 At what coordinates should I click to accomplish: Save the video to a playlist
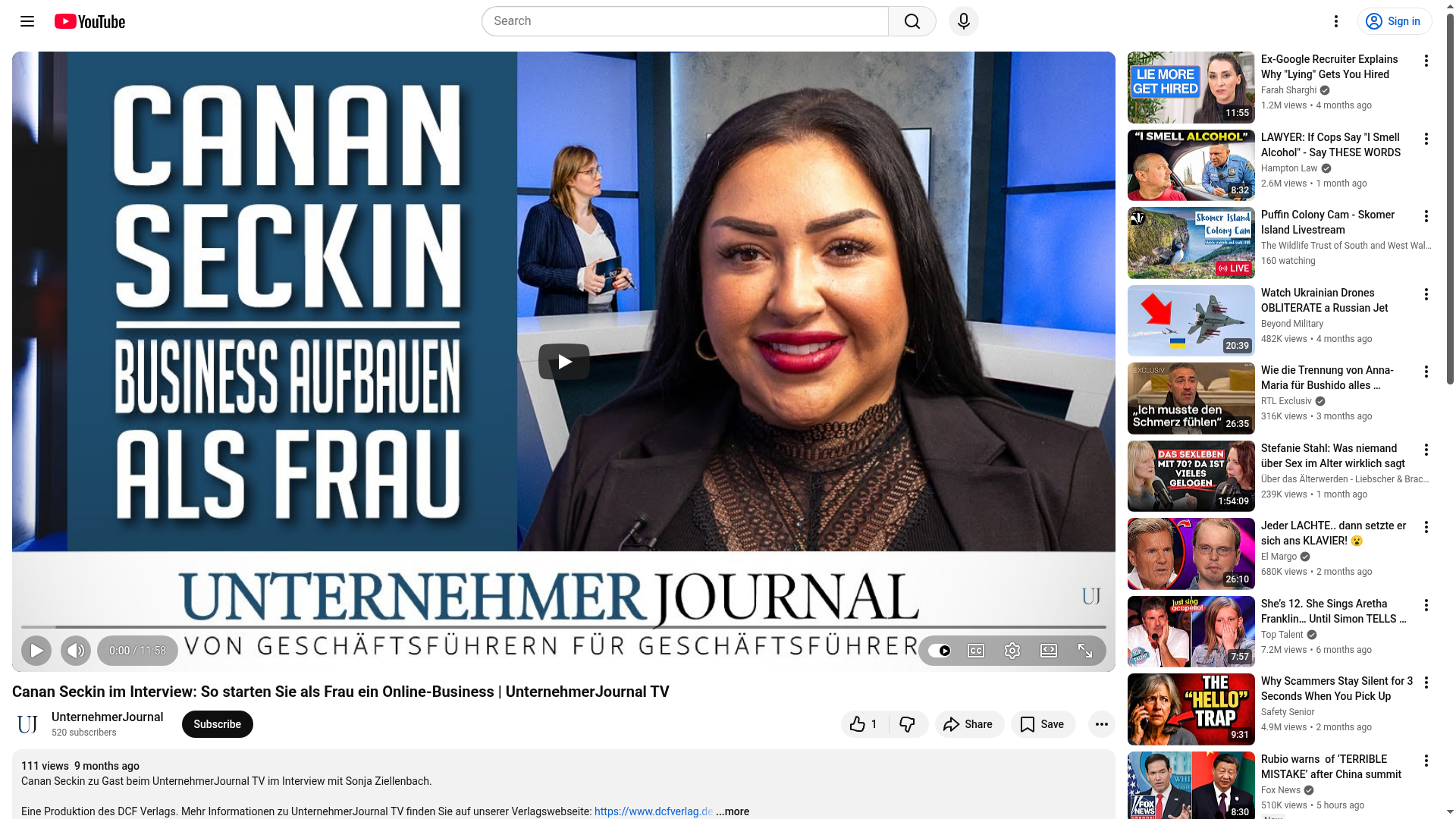pos(1043,724)
